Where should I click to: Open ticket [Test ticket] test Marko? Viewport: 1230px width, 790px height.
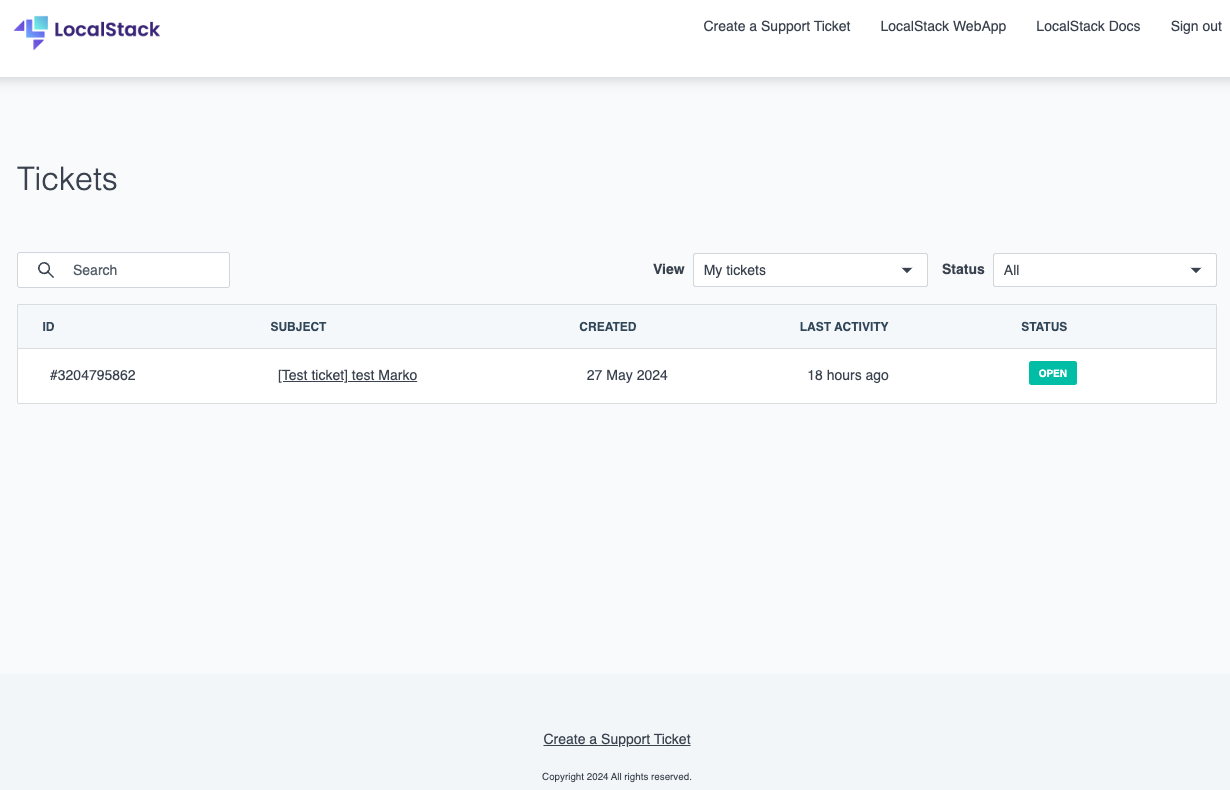pos(347,375)
